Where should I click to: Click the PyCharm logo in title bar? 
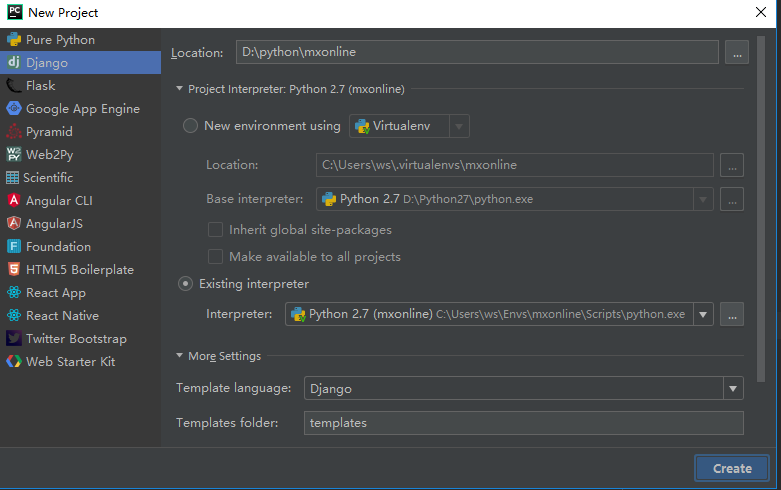15,12
